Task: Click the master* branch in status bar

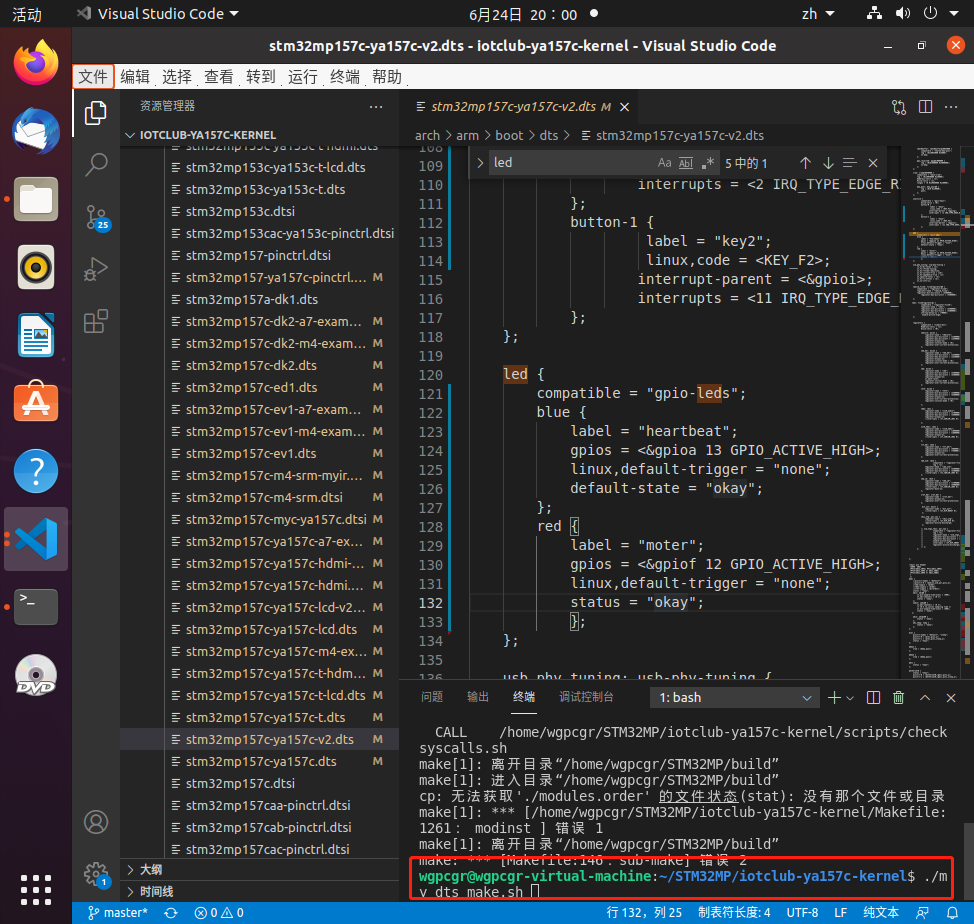Action: click(117, 912)
